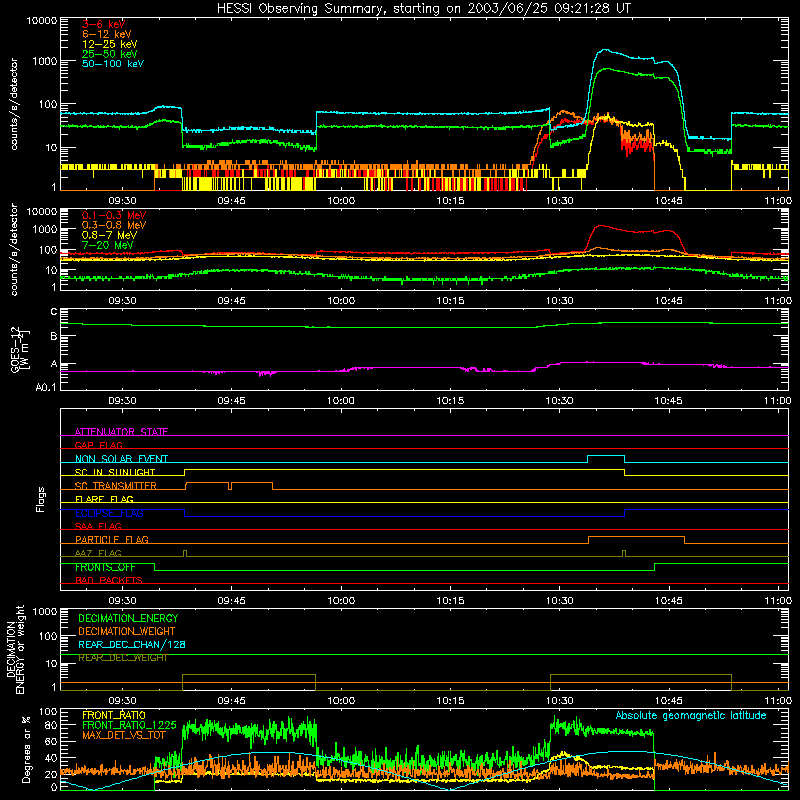This screenshot has height=800, width=800.
Task: Select the DECIMATION_ENERGY legend label
Action: [128, 618]
